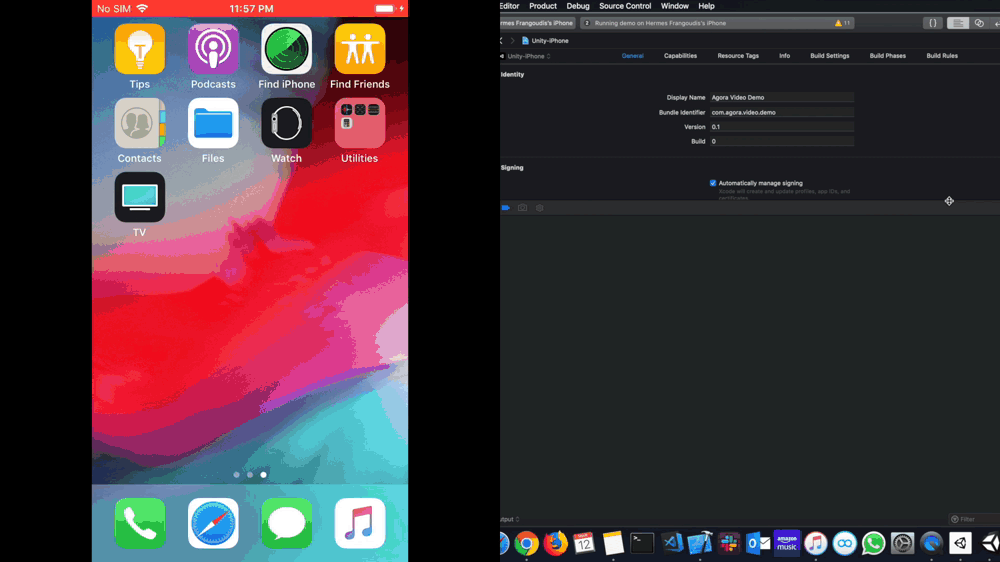Click the Build number field
Image resolution: width=1000 pixels, height=562 pixels.
[782, 142]
